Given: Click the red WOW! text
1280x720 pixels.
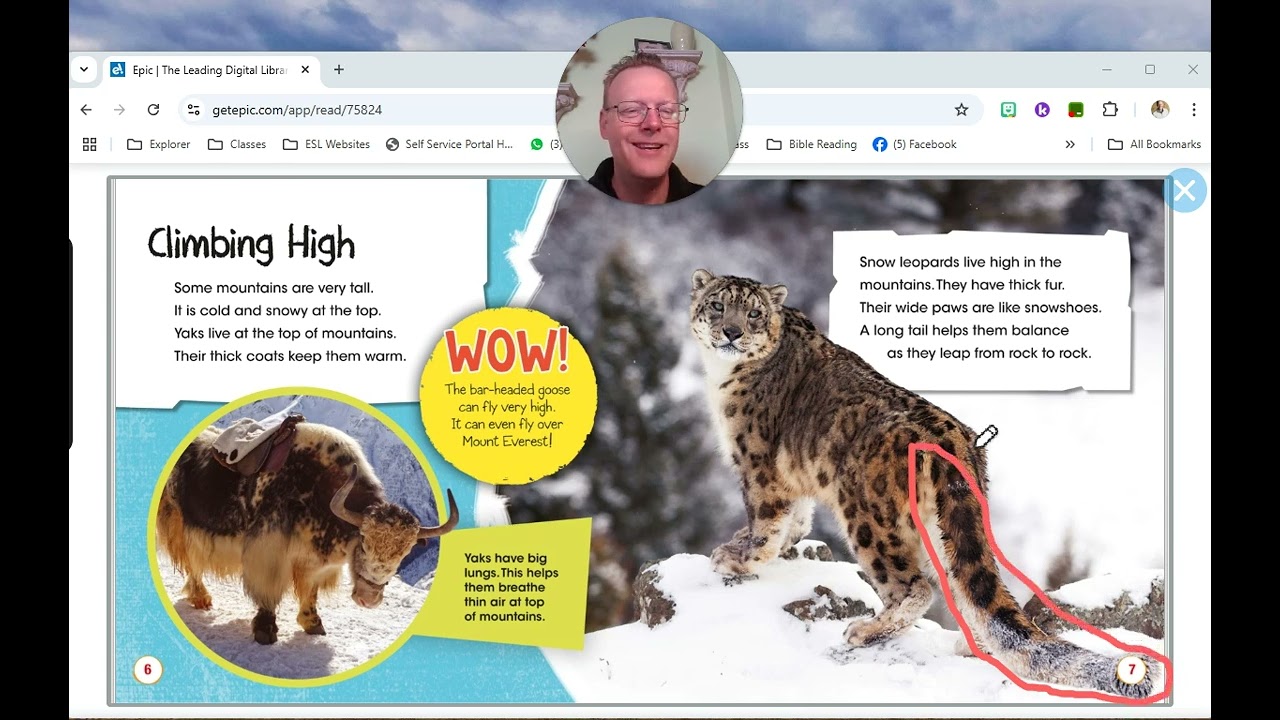Looking at the screenshot, I should [x=507, y=352].
